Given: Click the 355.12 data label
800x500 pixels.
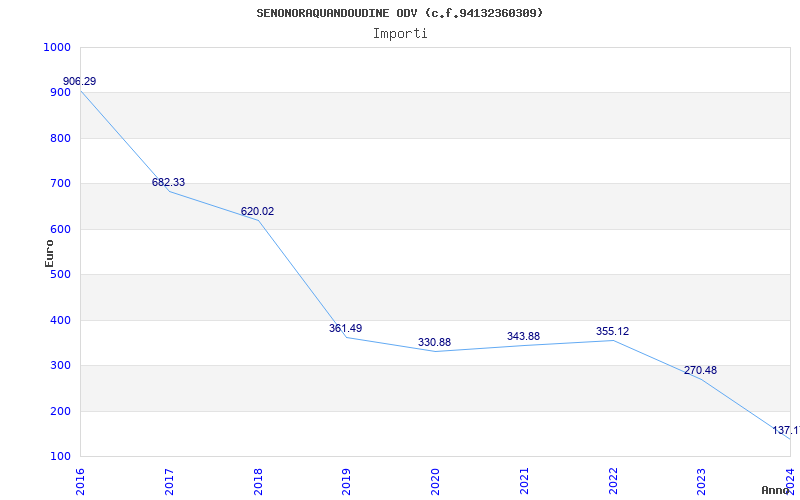Looking at the screenshot, I should pos(612,332).
